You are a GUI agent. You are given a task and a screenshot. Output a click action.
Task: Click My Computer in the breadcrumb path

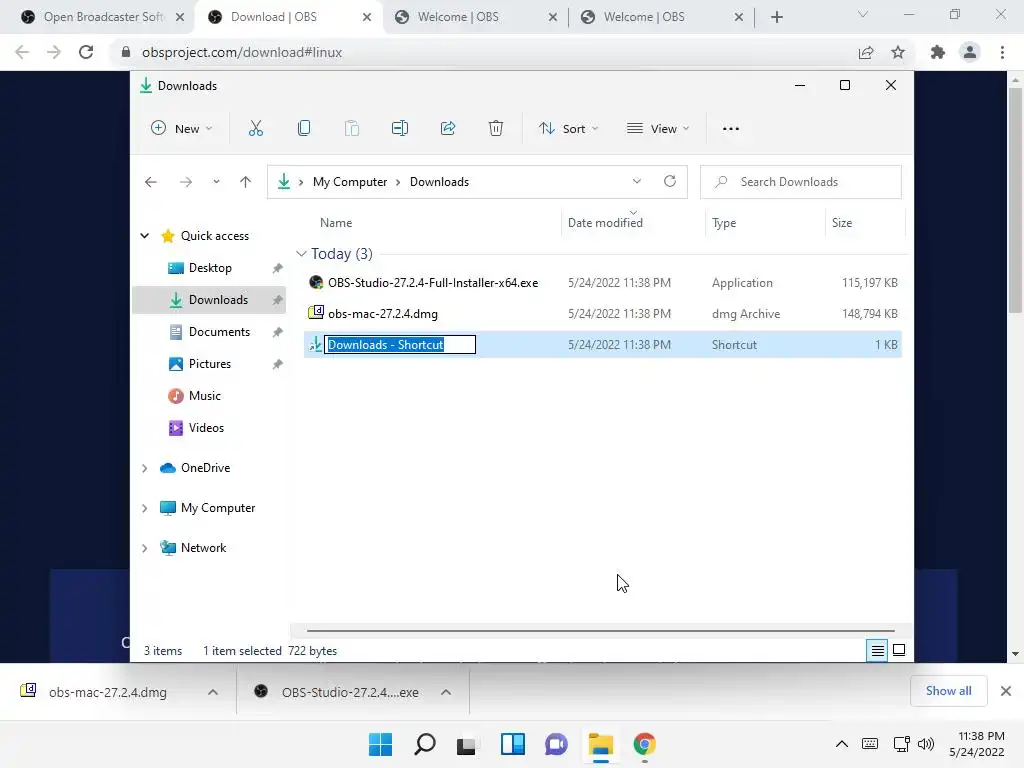[350, 182]
